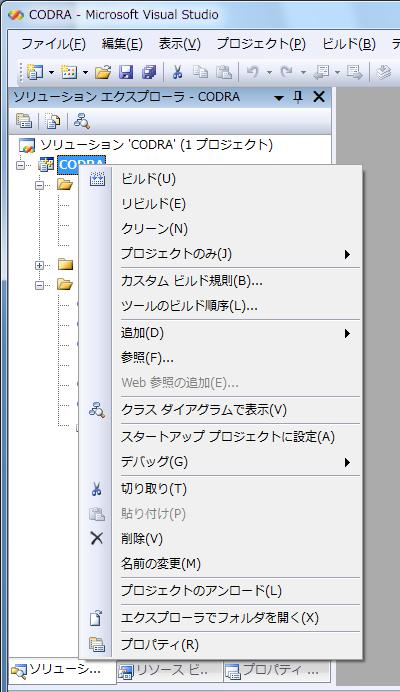The image size is (400, 692).
Task: Click the Save floppy disk icon
Action: click(x=126, y=72)
